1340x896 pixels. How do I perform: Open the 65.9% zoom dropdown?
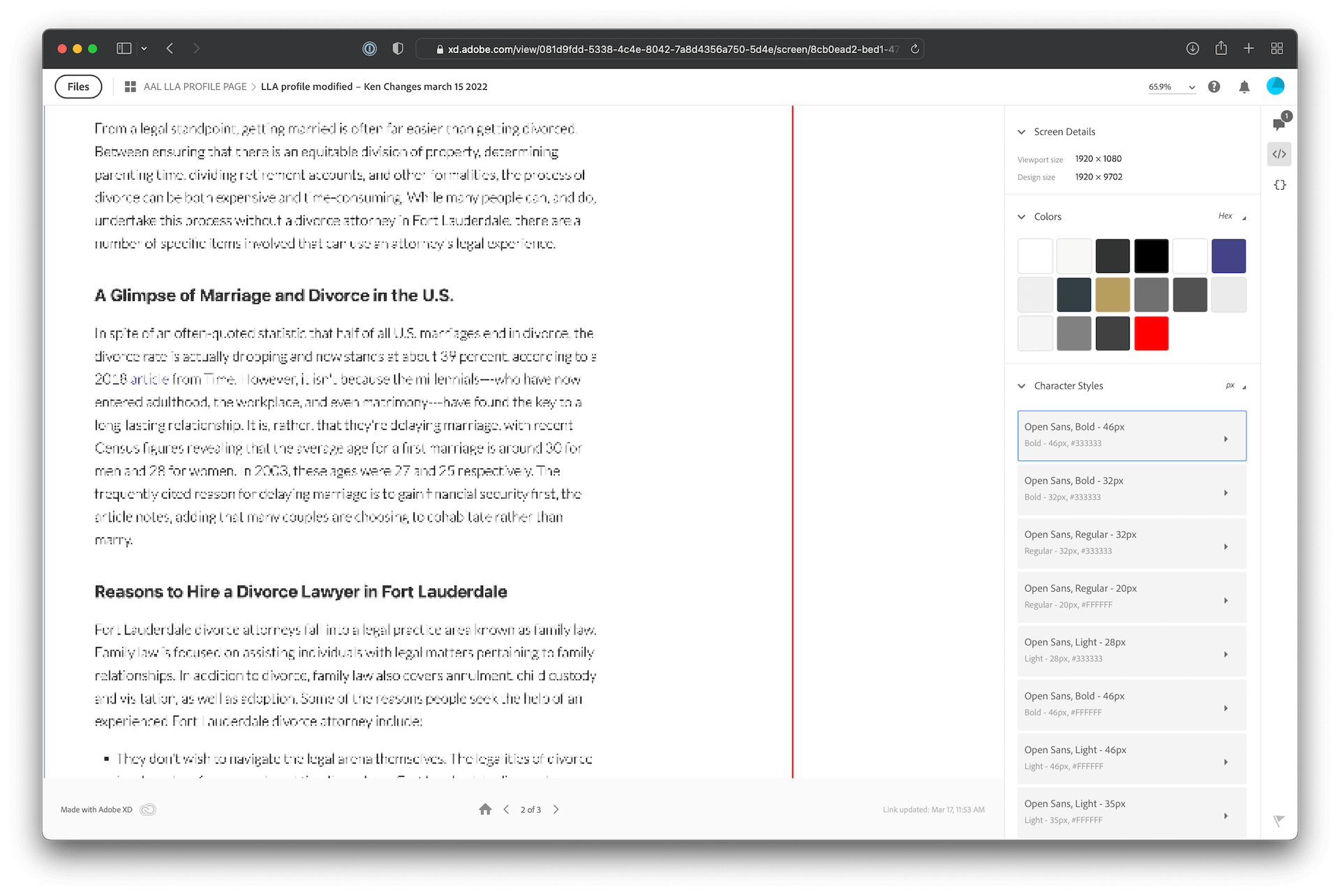coord(1171,87)
